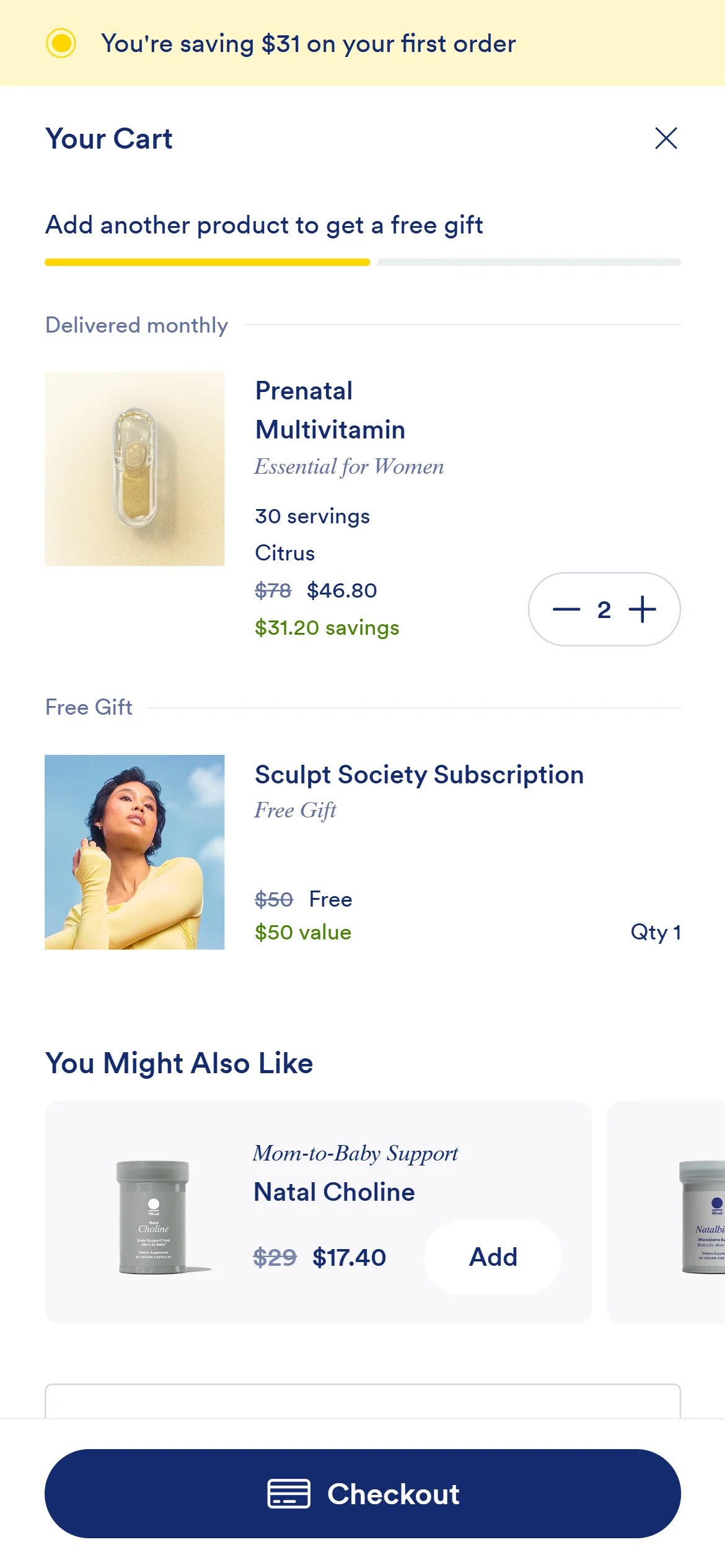Click the yellow filled free-gift progress bar
Image resolution: width=725 pixels, height=1568 pixels.
click(207, 263)
